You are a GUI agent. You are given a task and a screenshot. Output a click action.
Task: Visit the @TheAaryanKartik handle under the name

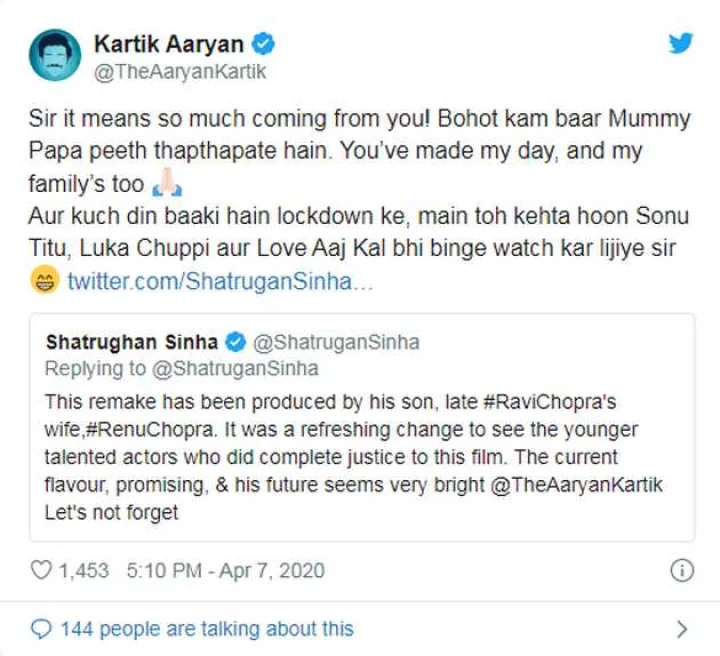click(180, 72)
